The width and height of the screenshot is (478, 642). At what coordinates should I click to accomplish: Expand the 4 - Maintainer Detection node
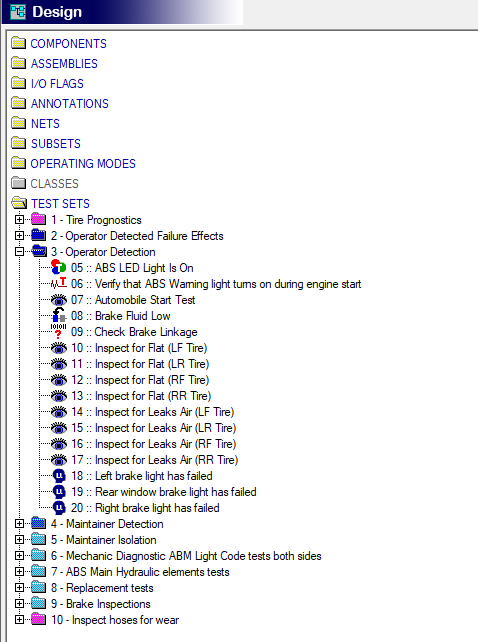click(x=19, y=524)
